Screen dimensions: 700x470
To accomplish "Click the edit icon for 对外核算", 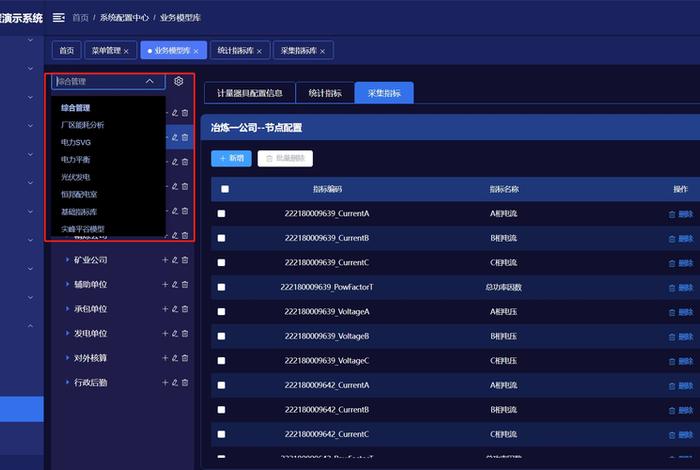I will click(175, 358).
